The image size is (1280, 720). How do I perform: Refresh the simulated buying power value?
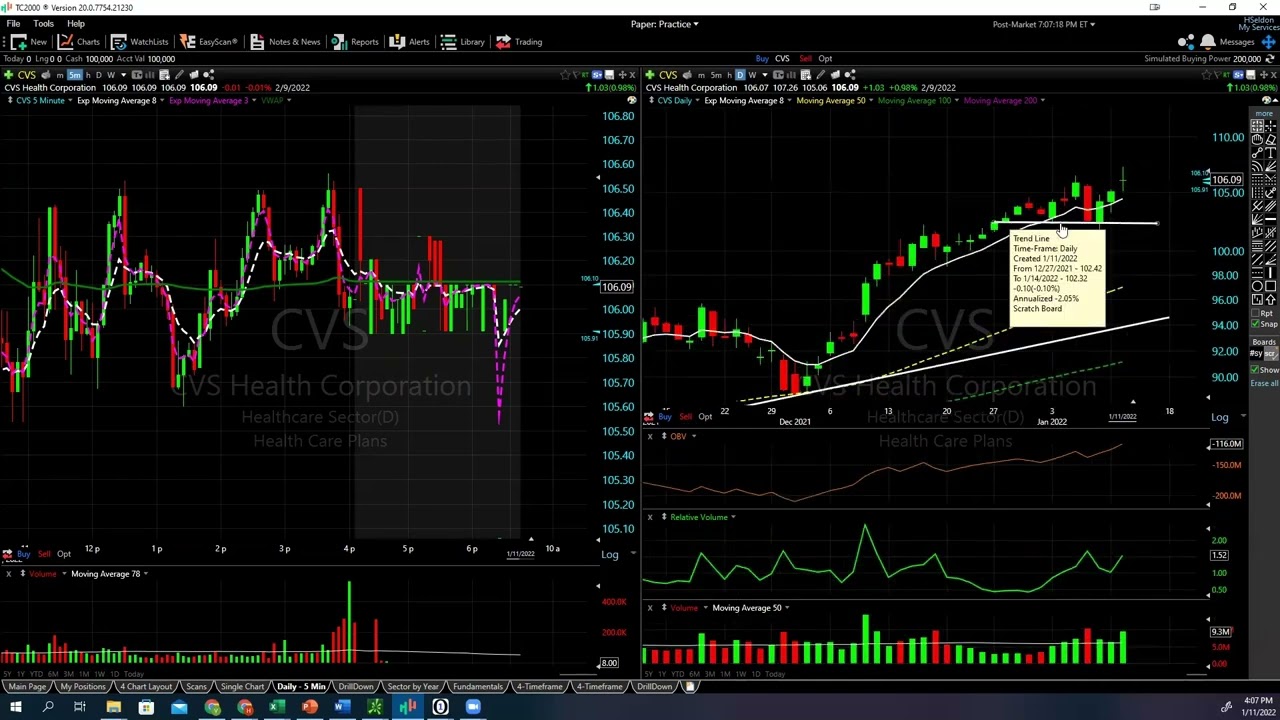pos(1268,58)
